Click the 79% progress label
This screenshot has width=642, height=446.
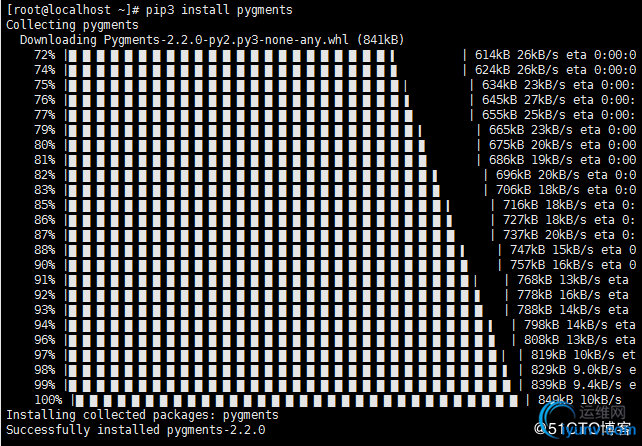point(45,130)
